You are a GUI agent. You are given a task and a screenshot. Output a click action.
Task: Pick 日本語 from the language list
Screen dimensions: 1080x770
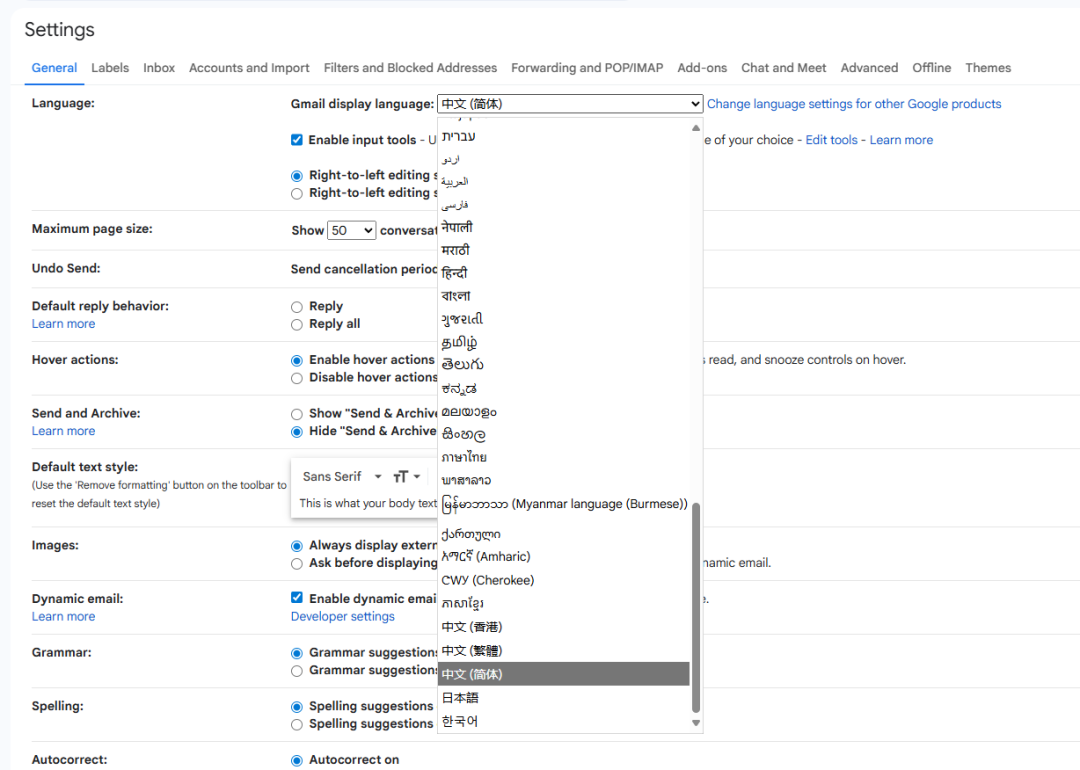[x=458, y=698]
